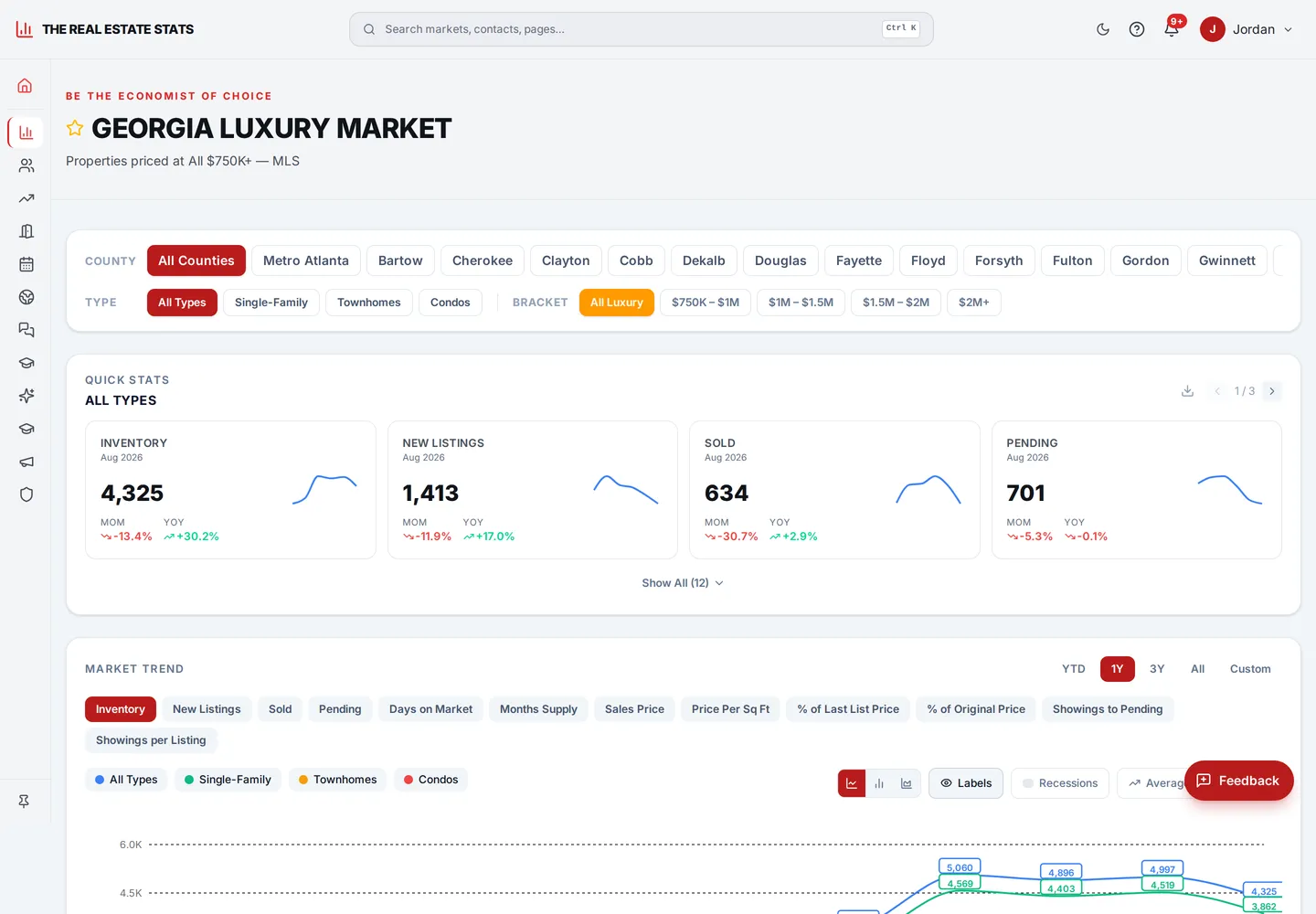Open notifications bell with 9+ badge
1316x914 pixels.
(x=1172, y=29)
